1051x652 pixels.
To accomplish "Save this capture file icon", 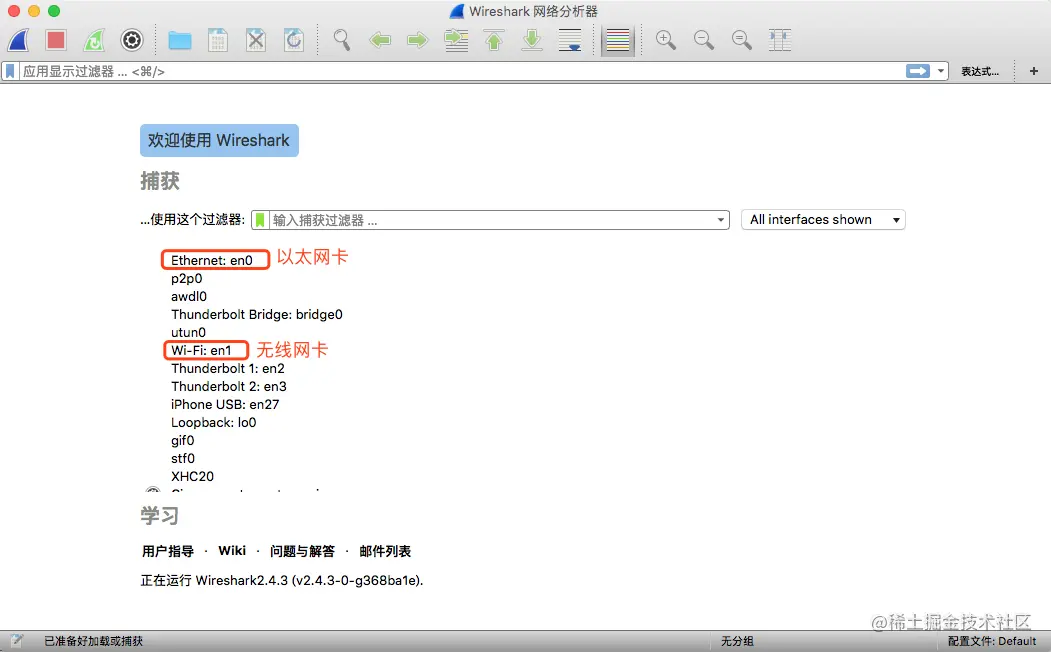I will pyautogui.click(x=218, y=40).
